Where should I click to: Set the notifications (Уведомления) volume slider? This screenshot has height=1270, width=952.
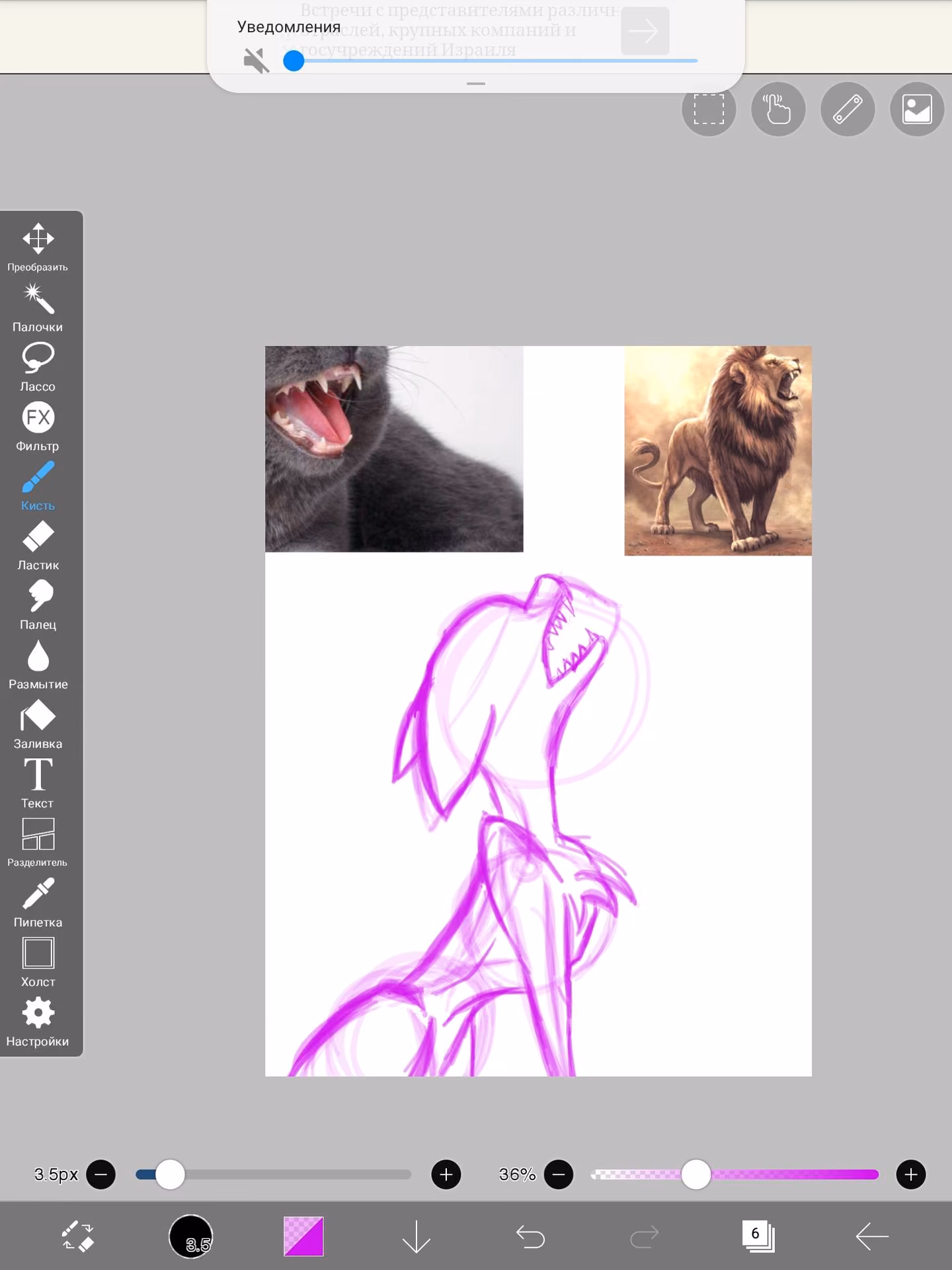(x=490, y=61)
